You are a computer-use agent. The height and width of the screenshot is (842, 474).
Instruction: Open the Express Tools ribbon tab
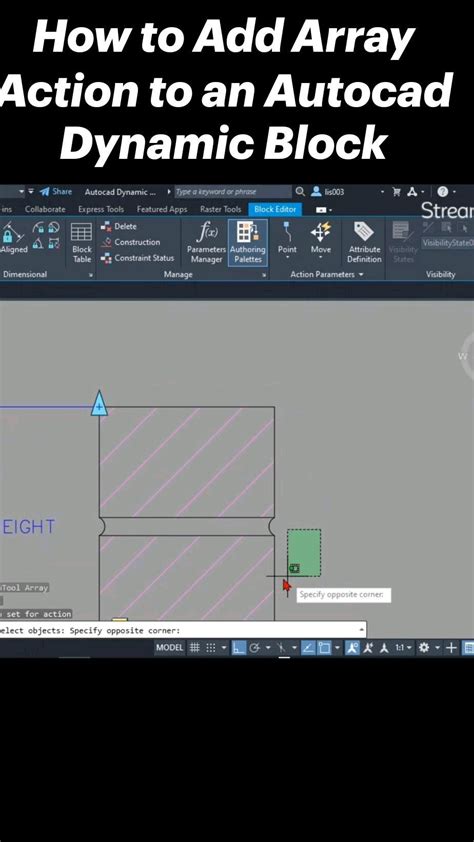tap(101, 209)
